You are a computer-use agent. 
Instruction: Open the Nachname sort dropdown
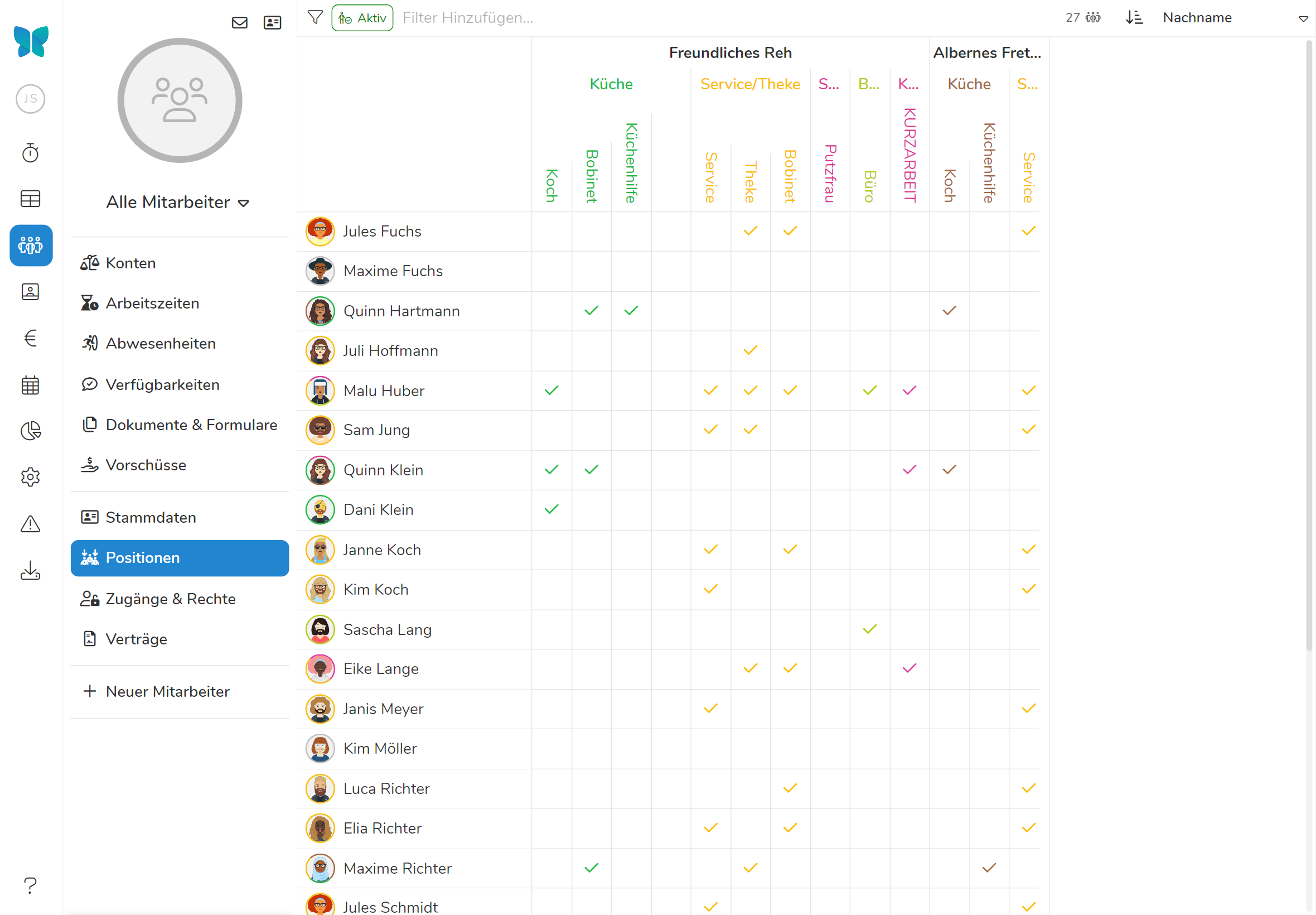(1235, 18)
